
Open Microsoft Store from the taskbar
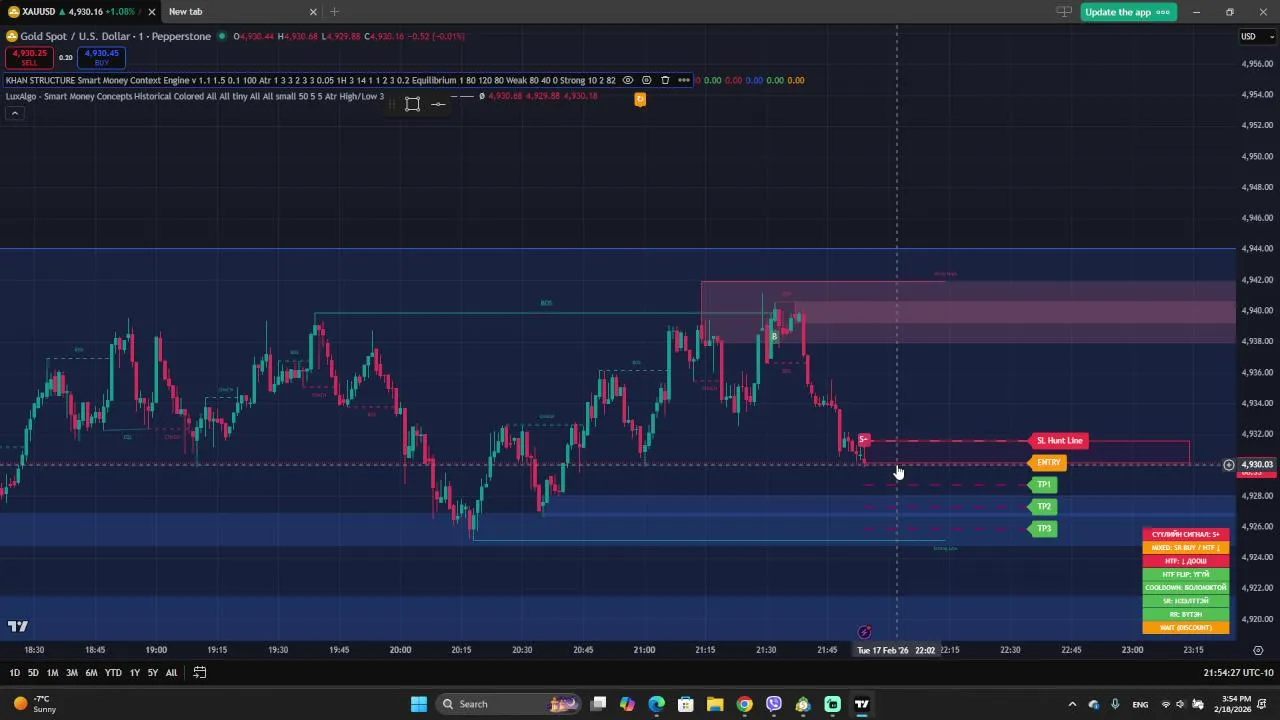[x=686, y=704]
